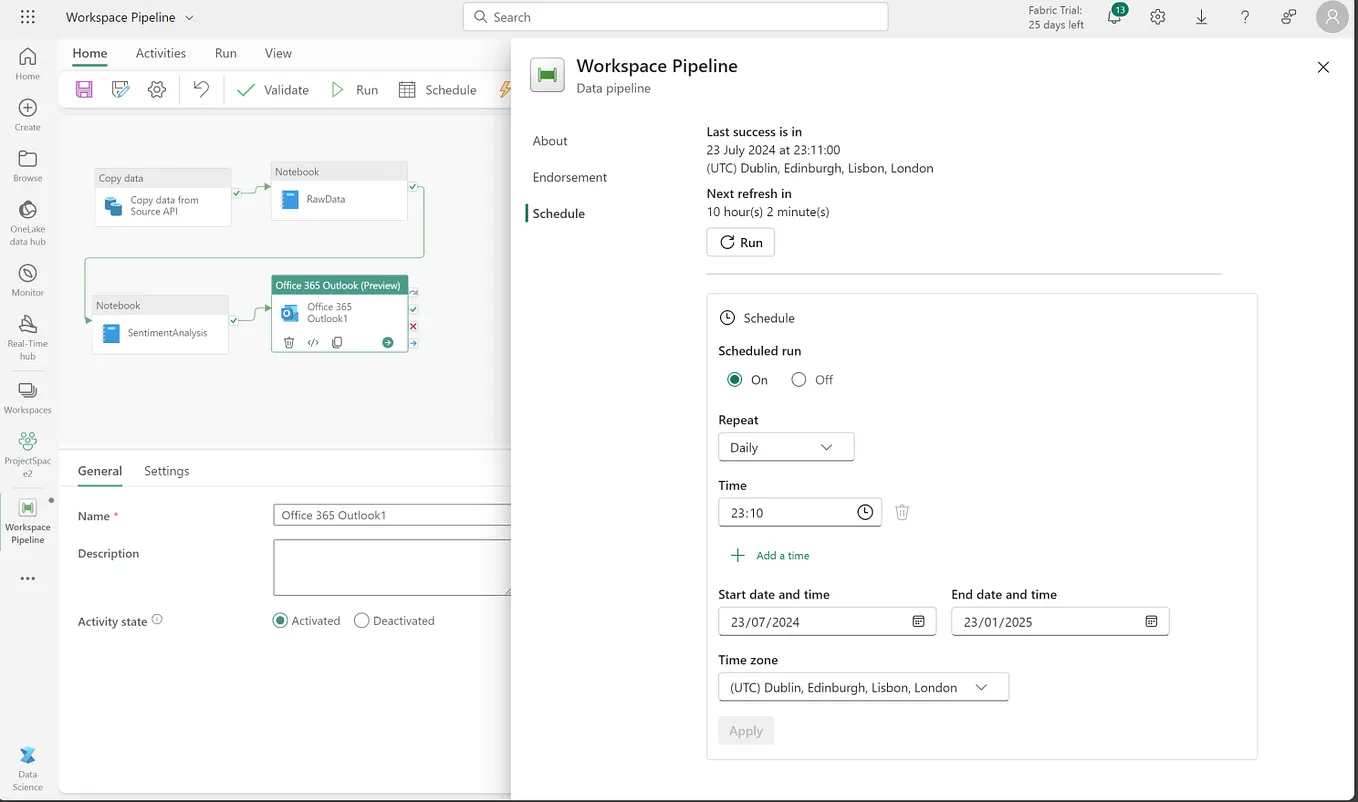
Task: Select the Deactivated activity state
Action: [x=361, y=620]
